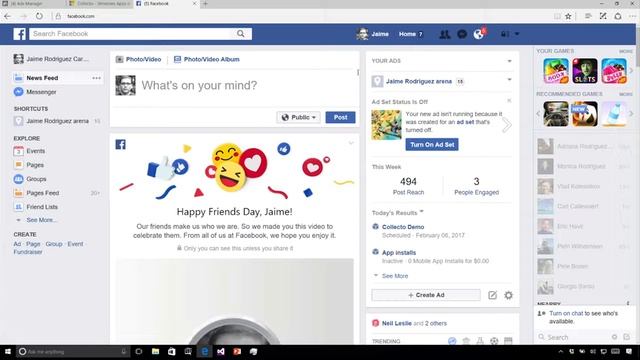
Task: Open account menu arrow in top bar
Action: click(x=517, y=34)
